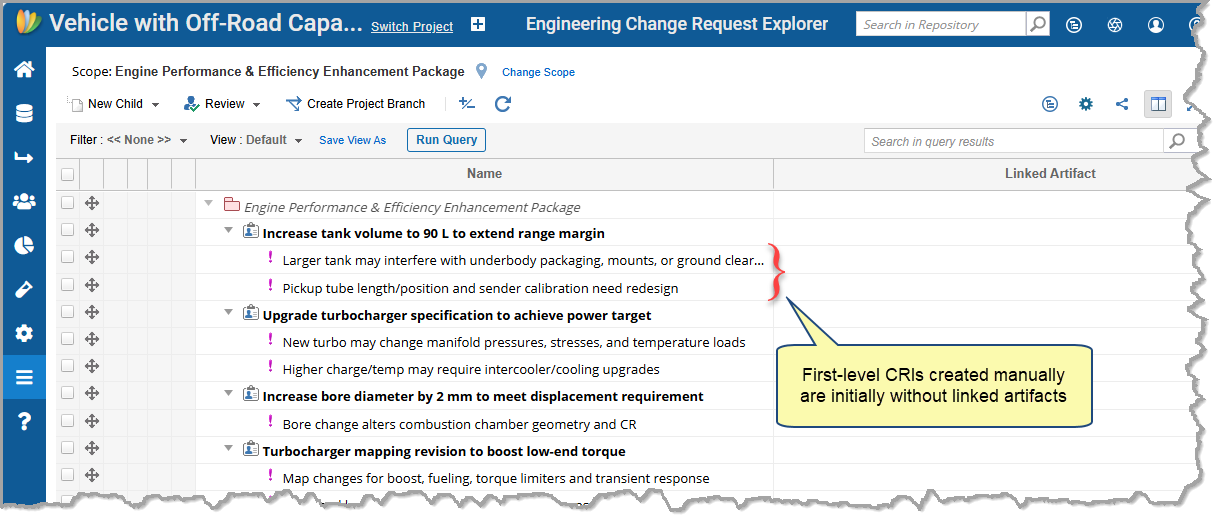Viewport: 1224px width, 526px height.
Task: Check the select-all checkbox in header row
Action: pos(68,175)
